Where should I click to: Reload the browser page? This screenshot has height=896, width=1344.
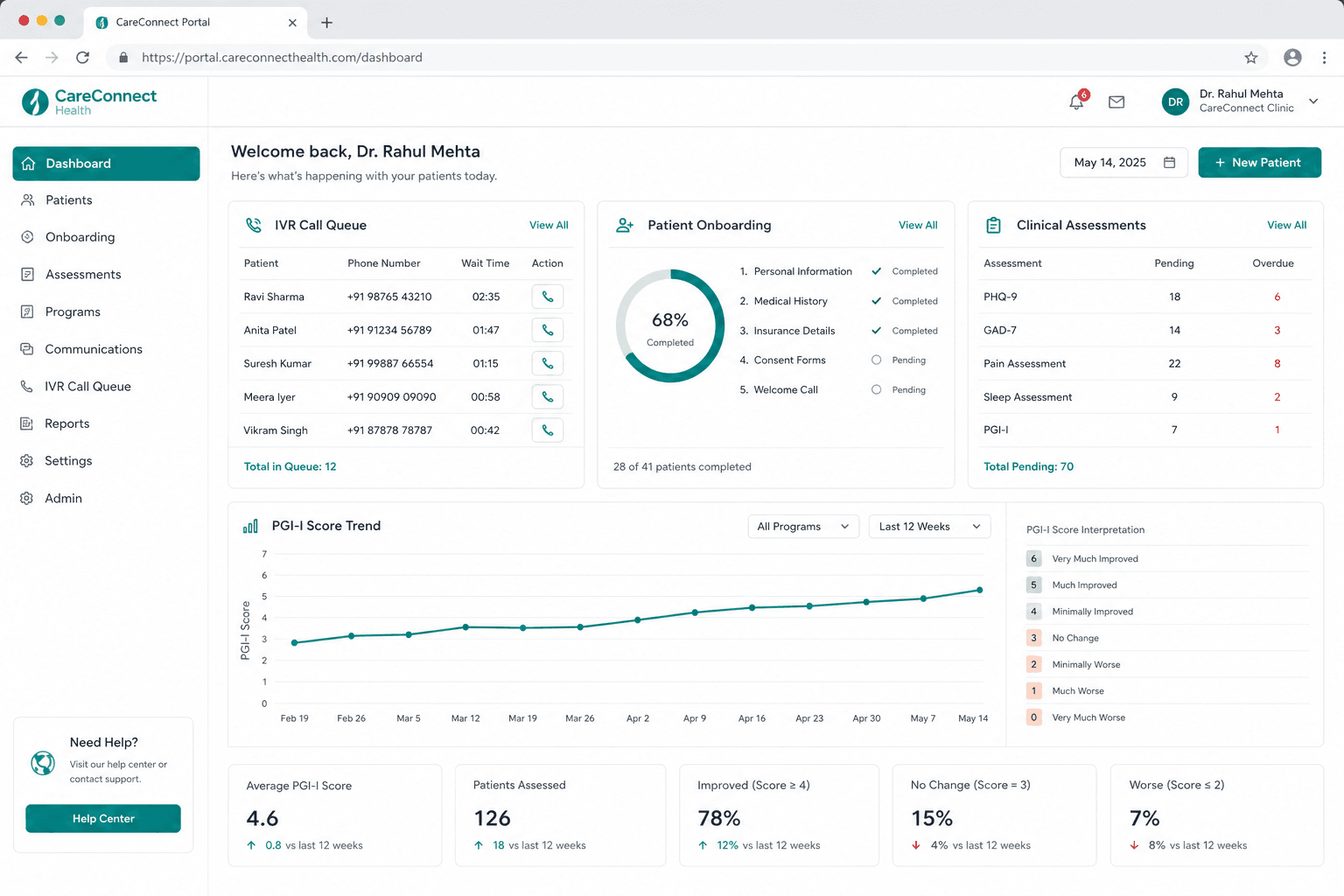pos(82,58)
